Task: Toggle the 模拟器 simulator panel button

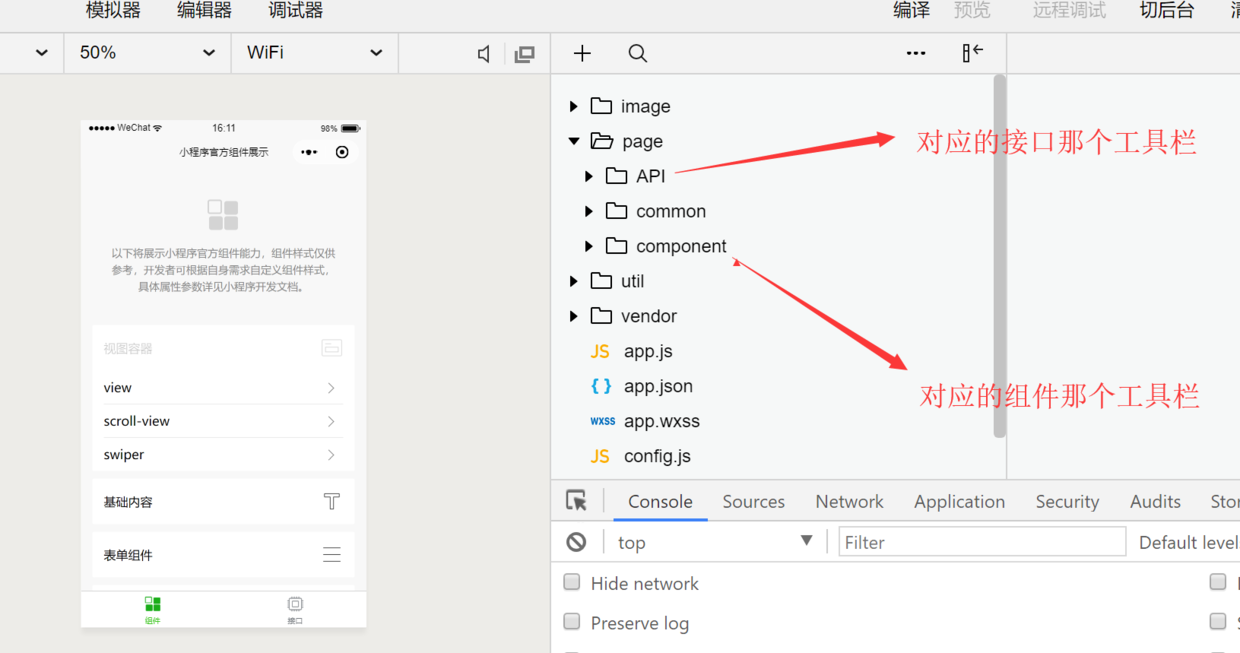Action: click(113, 11)
